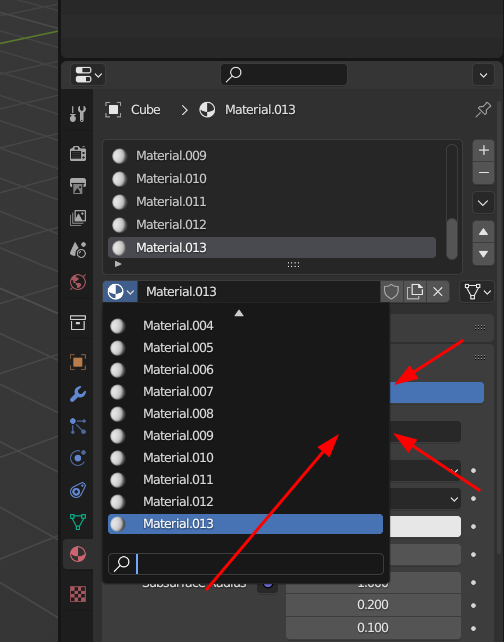Open the Object Data mesh tab

(x=78, y=522)
